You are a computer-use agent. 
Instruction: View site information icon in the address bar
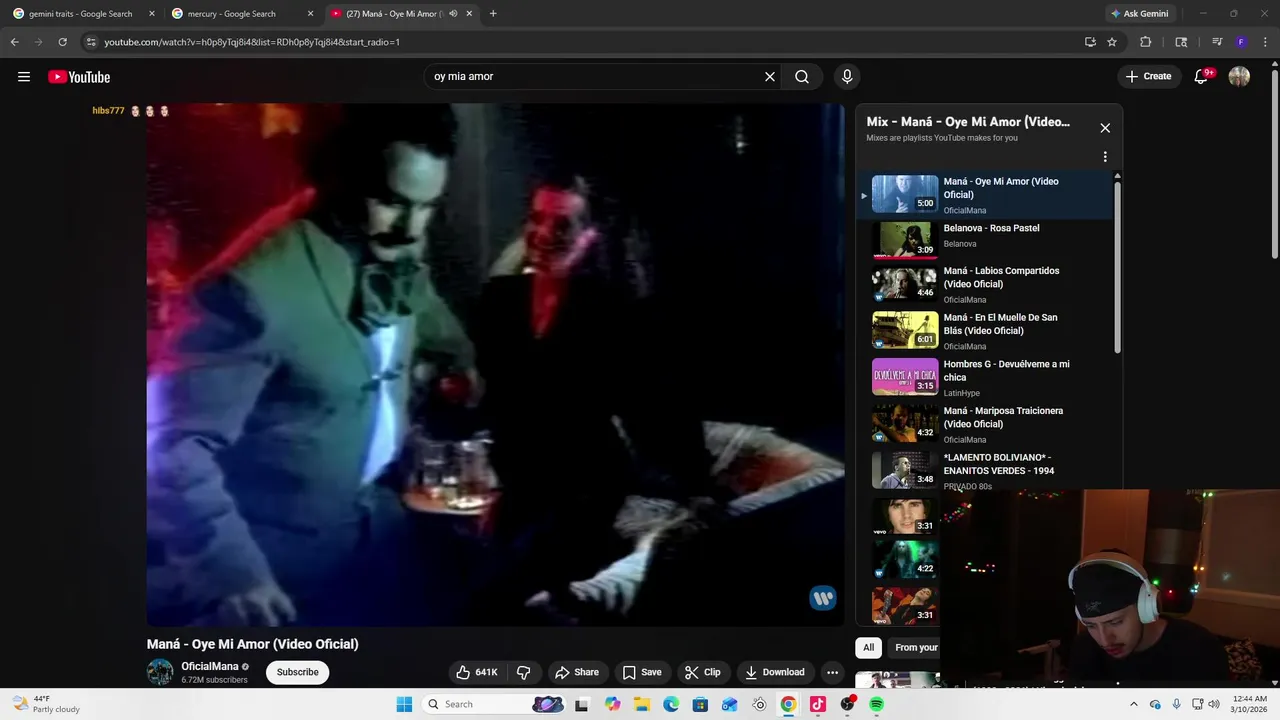pyautogui.click(x=91, y=42)
